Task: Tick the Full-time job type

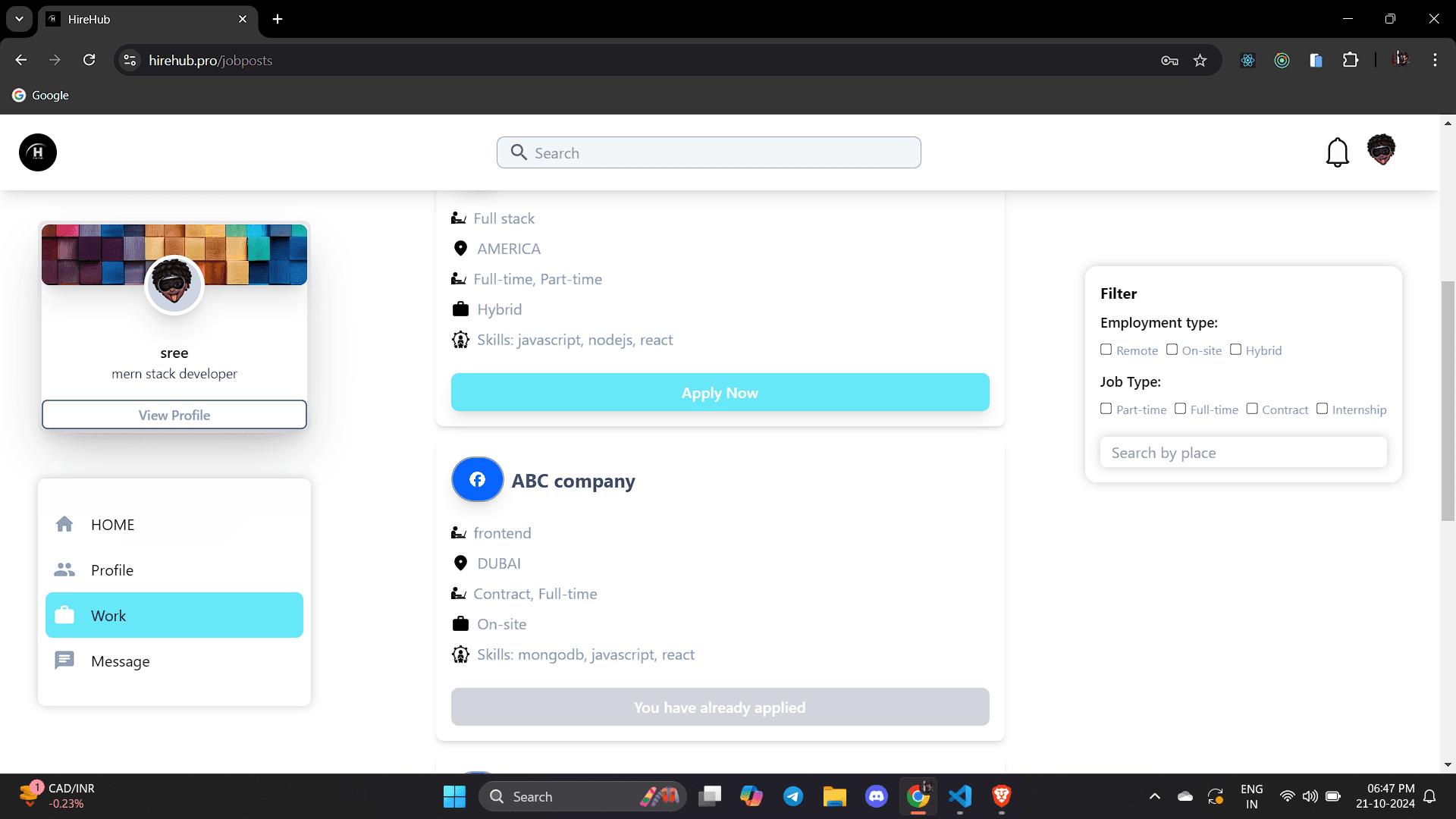Action: [x=1180, y=409]
